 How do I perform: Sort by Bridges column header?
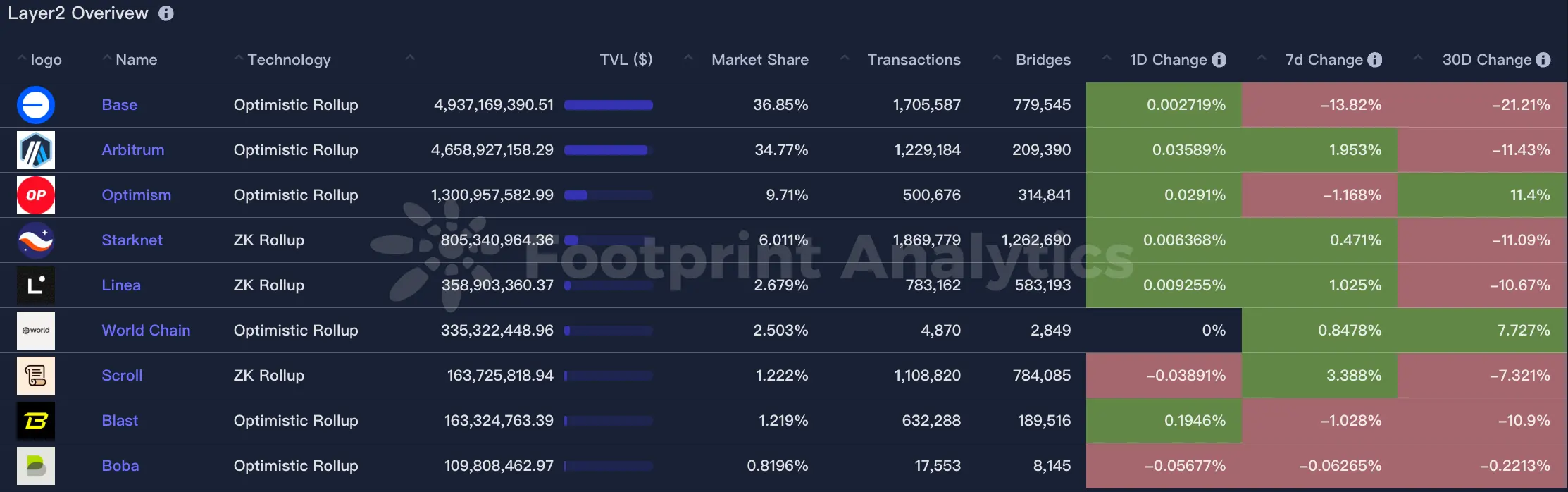pos(1043,60)
